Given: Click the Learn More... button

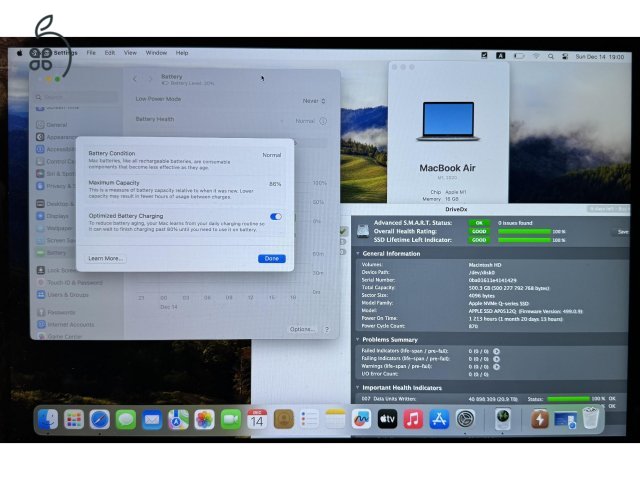Looking at the screenshot, I should coord(105,259).
